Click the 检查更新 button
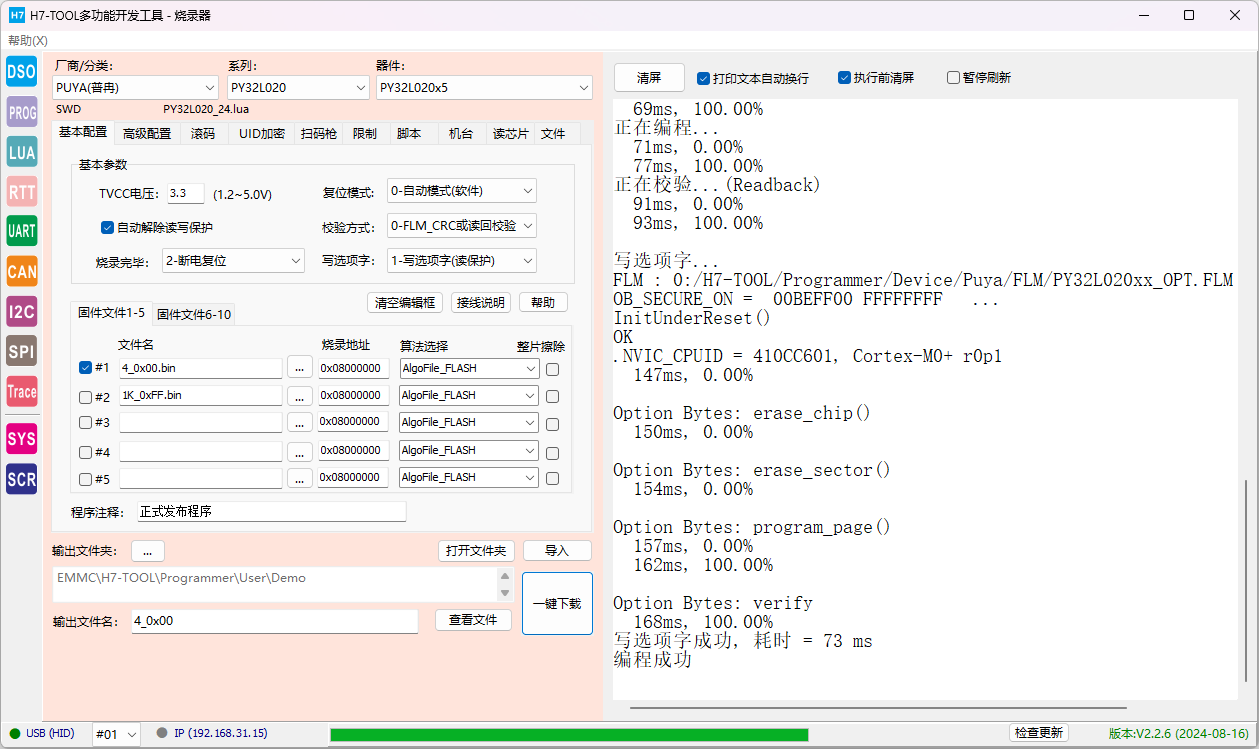This screenshot has height=749, width=1259. point(1039,733)
